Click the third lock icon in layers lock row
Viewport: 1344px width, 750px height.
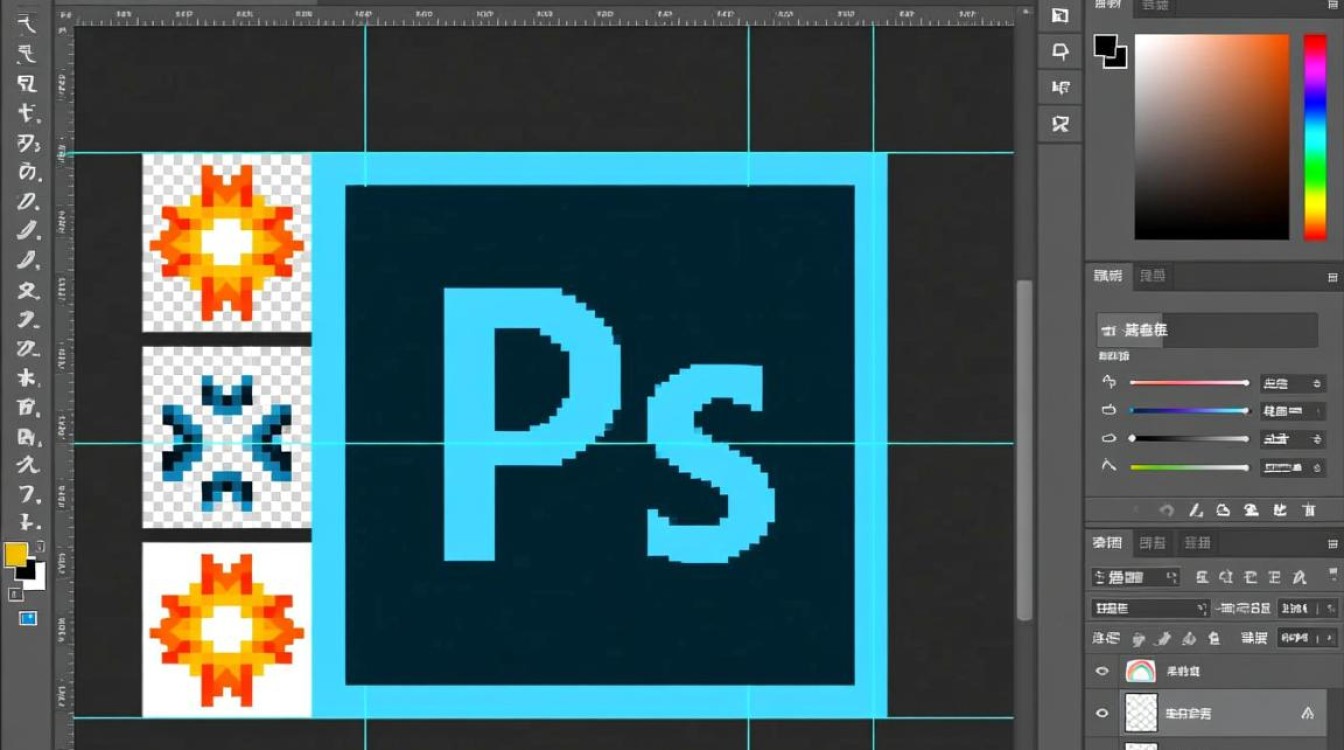[1188, 638]
